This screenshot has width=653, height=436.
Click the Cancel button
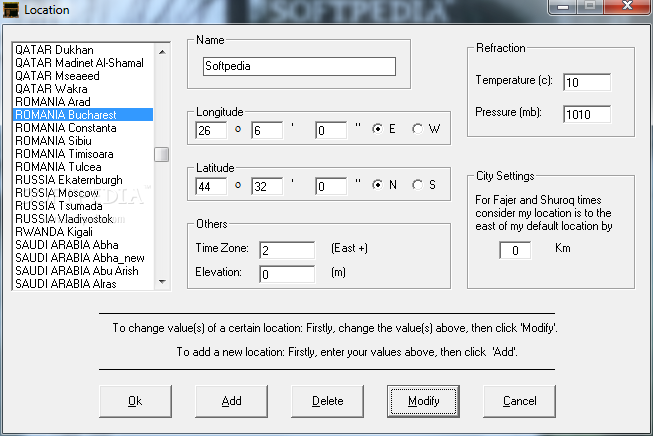(519, 401)
